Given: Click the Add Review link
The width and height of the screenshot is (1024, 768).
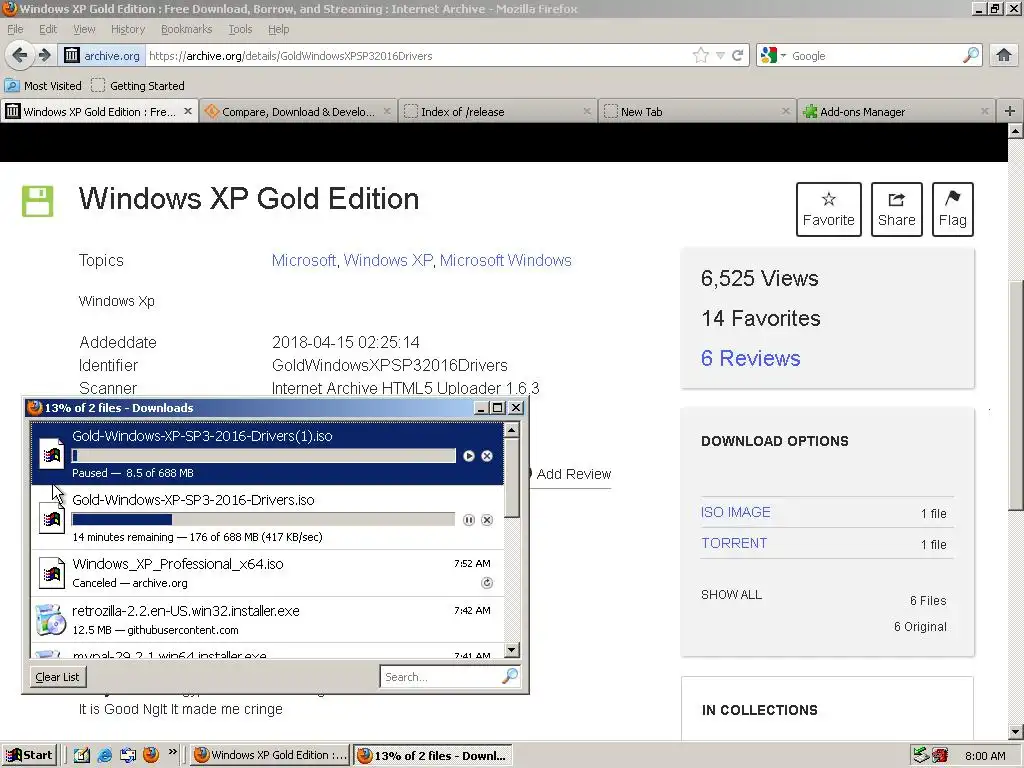Looking at the screenshot, I should [x=573, y=474].
